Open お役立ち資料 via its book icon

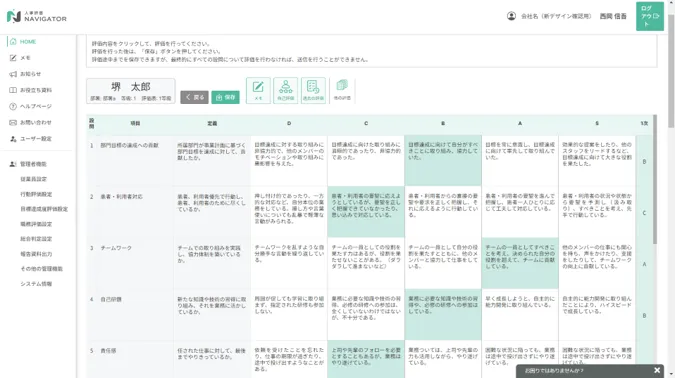13,90
